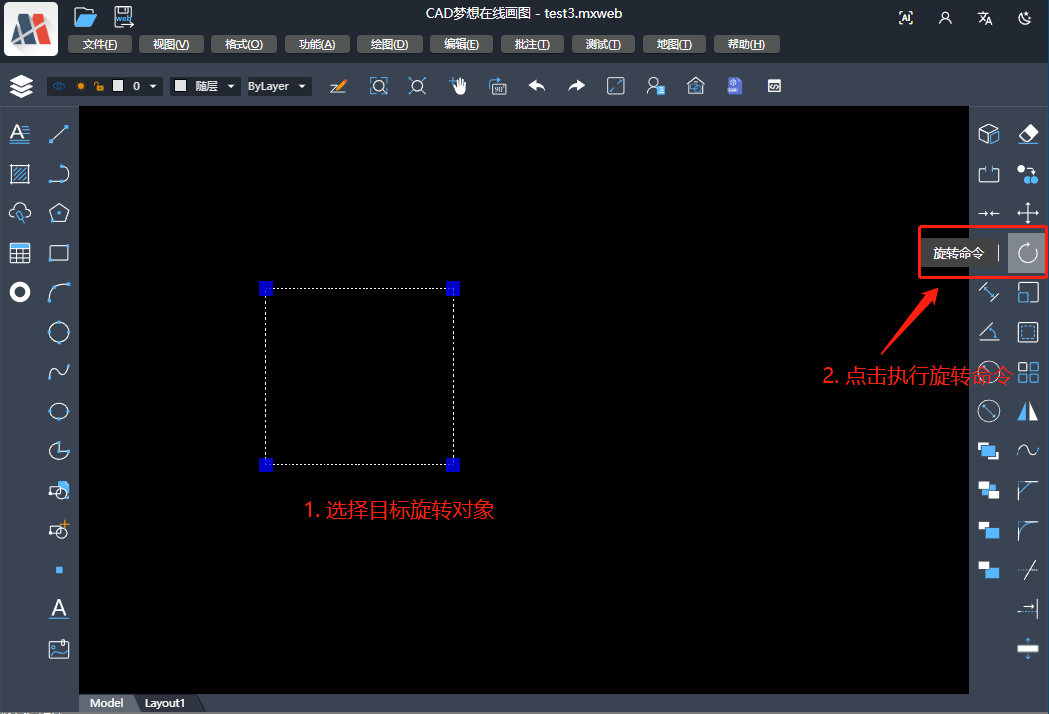Open the 文件(F) menu
Image resolution: width=1049 pixels, height=714 pixels.
99,44
